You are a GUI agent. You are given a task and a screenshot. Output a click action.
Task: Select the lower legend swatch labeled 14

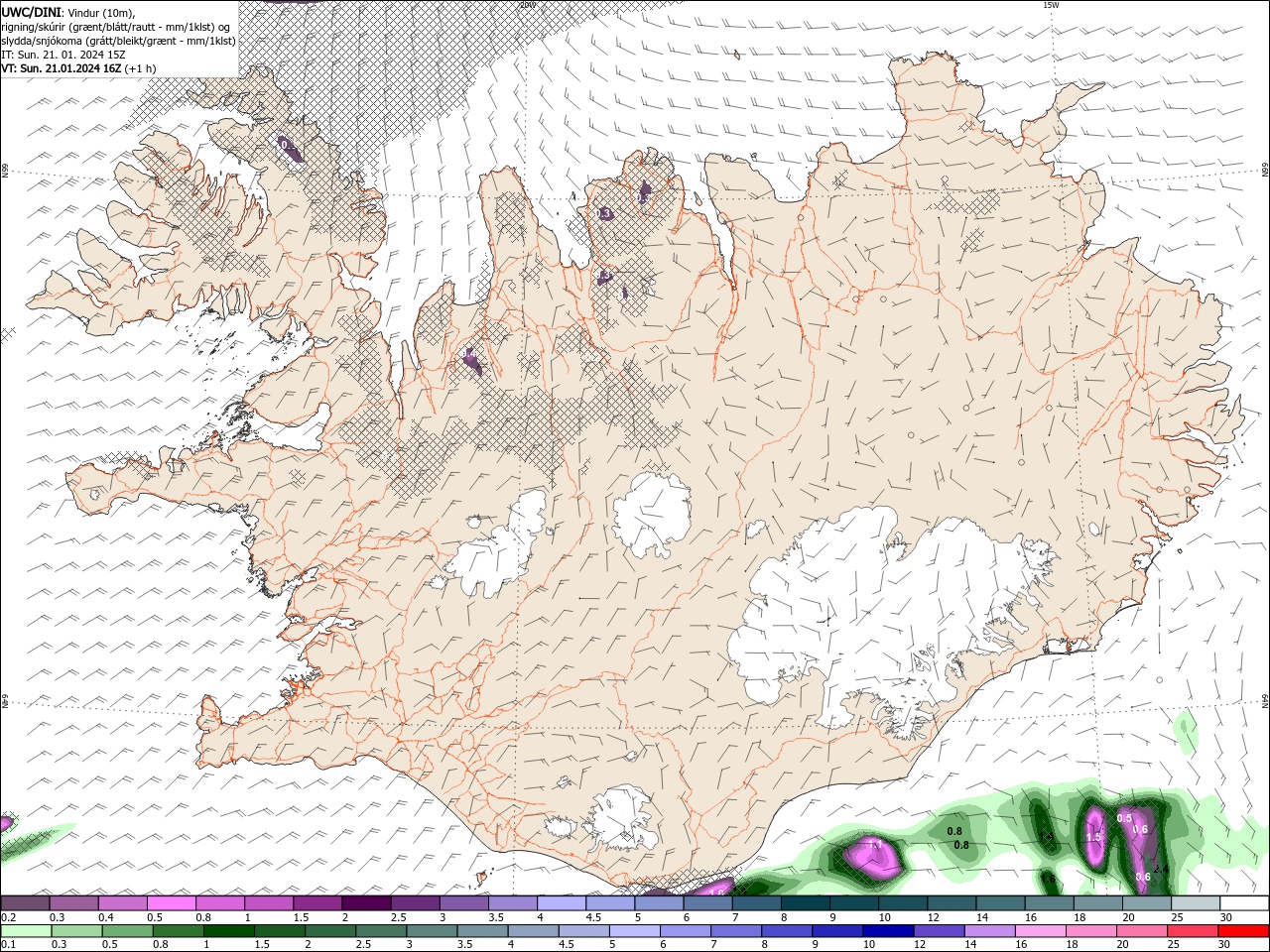point(988,931)
